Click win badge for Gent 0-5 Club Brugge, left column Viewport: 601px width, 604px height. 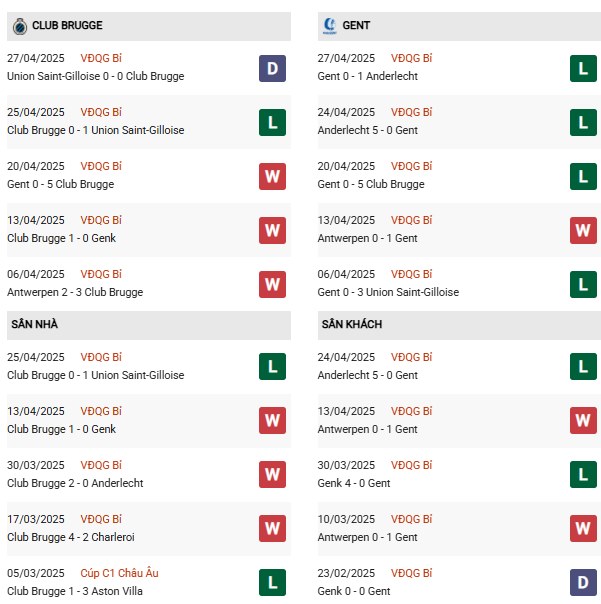pyautogui.click(x=272, y=176)
